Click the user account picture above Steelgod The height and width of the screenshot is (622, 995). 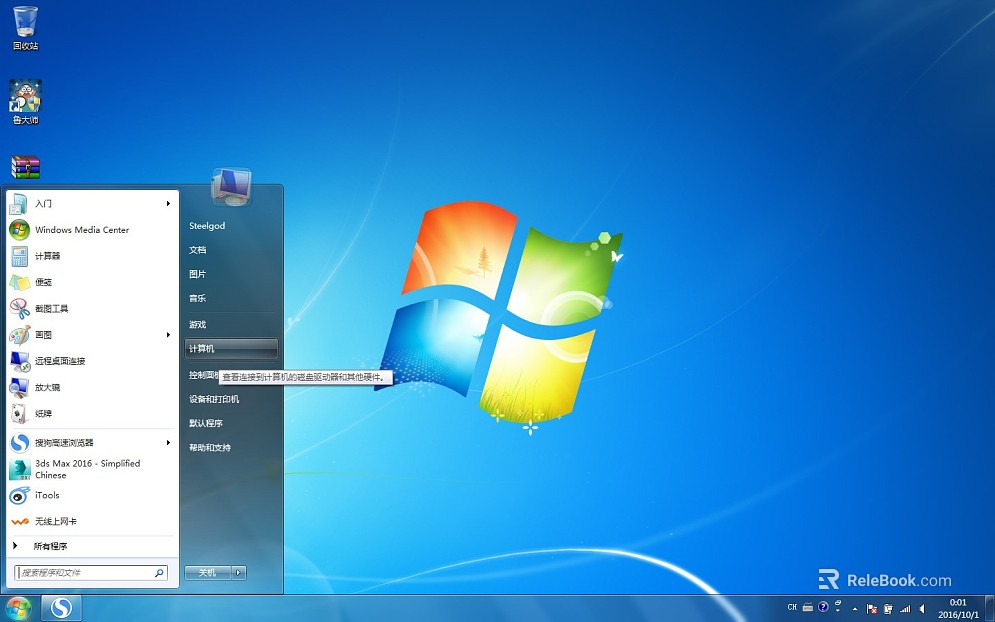click(231, 186)
